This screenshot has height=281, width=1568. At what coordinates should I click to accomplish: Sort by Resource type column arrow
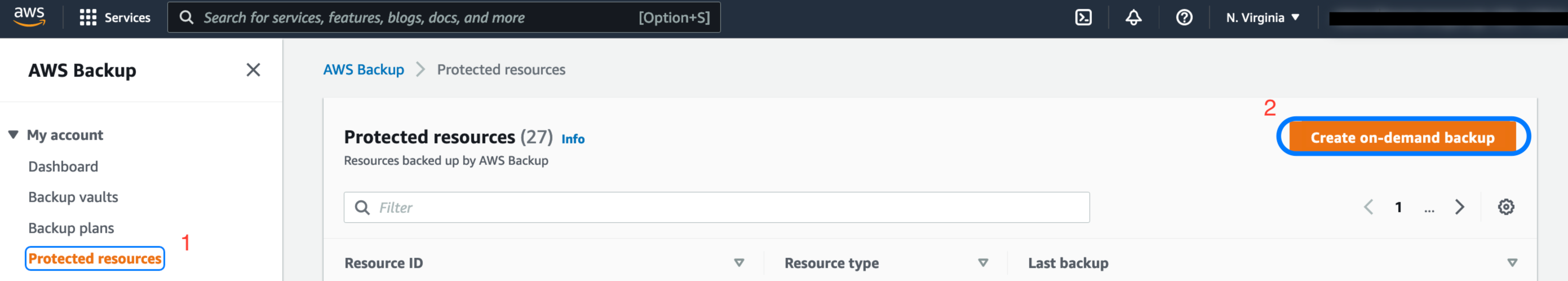tap(982, 263)
